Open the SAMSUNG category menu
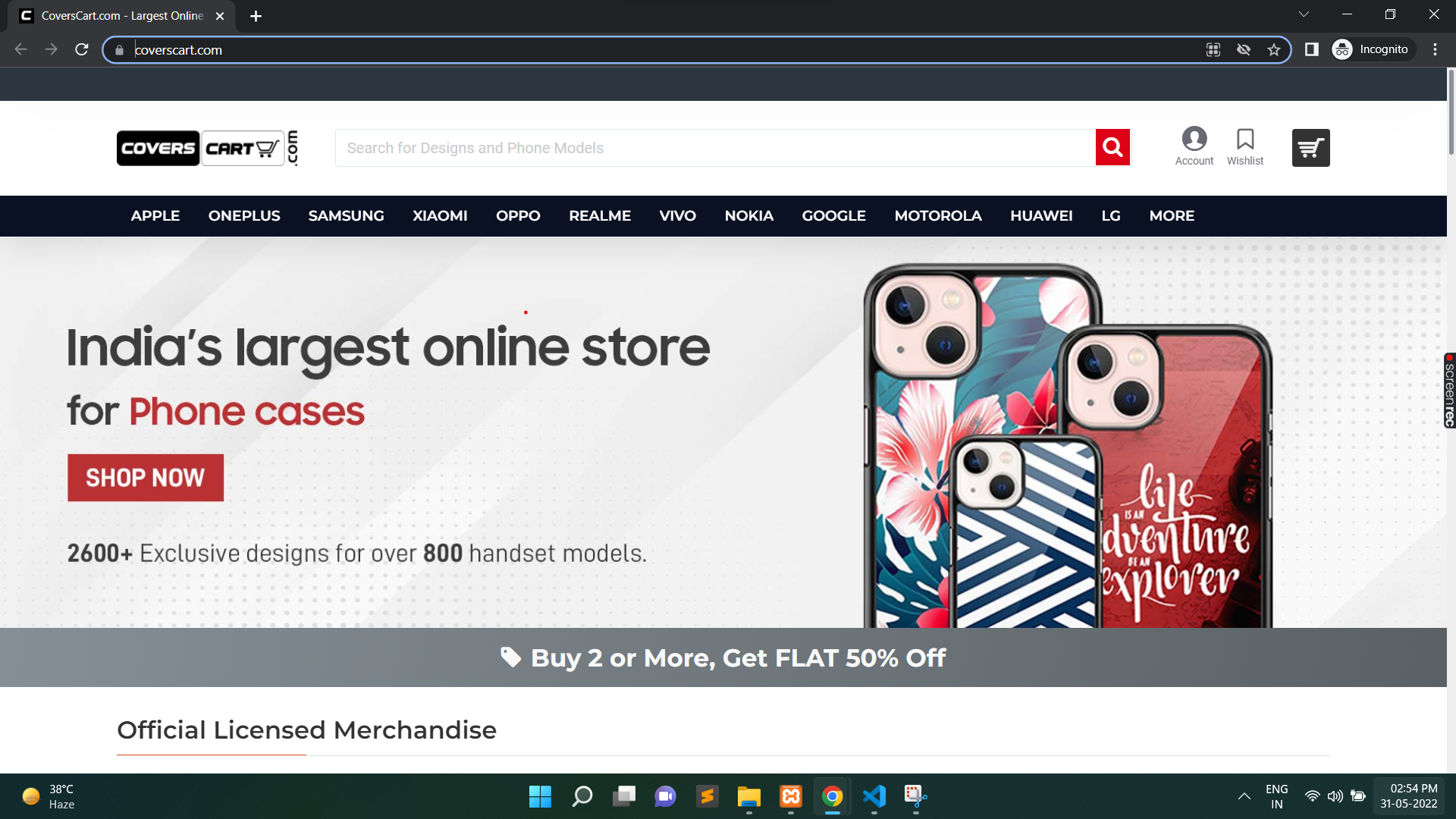Image resolution: width=1456 pixels, height=819 pixels. [x=346, y=216]
